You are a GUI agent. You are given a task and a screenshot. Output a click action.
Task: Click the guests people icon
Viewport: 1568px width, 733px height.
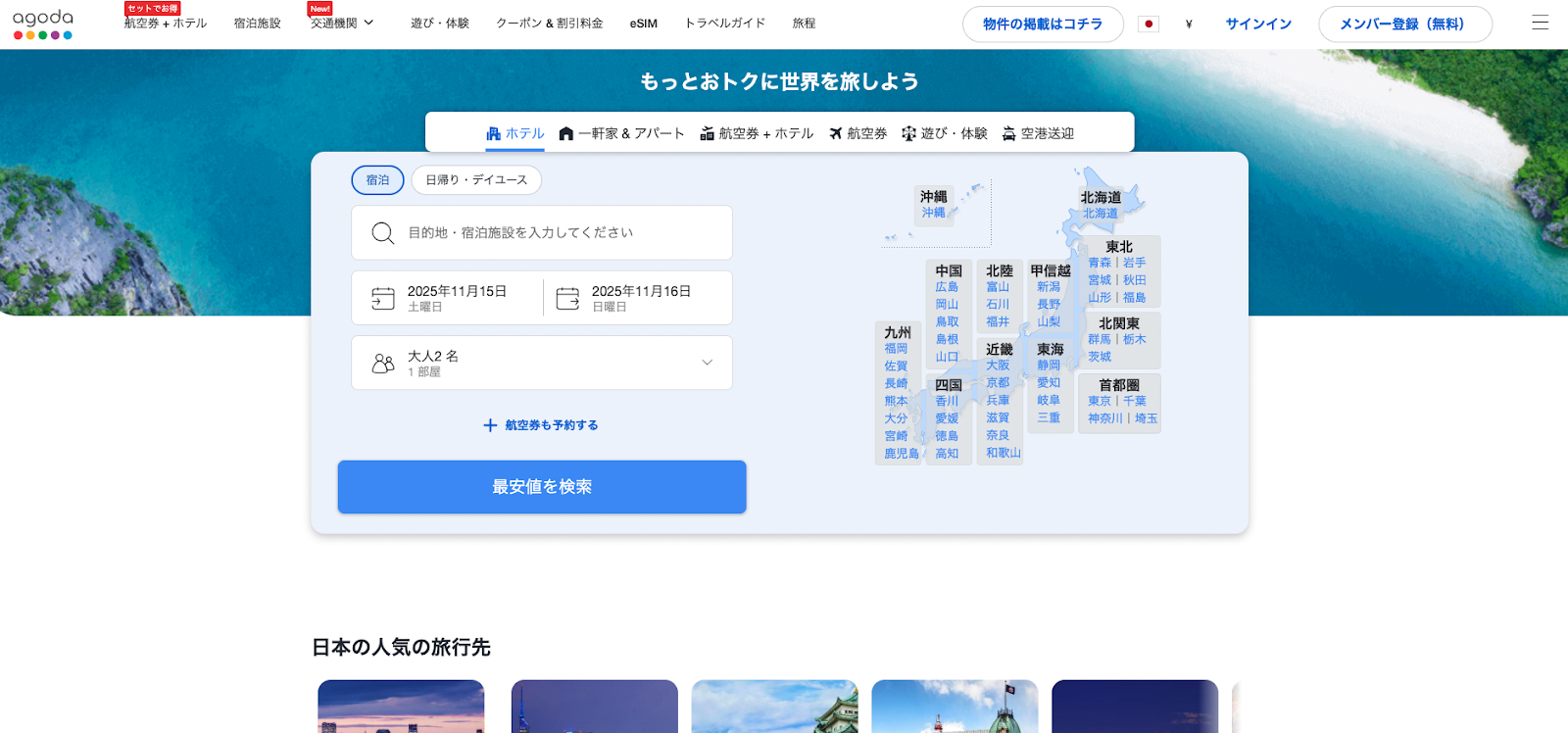383,364
